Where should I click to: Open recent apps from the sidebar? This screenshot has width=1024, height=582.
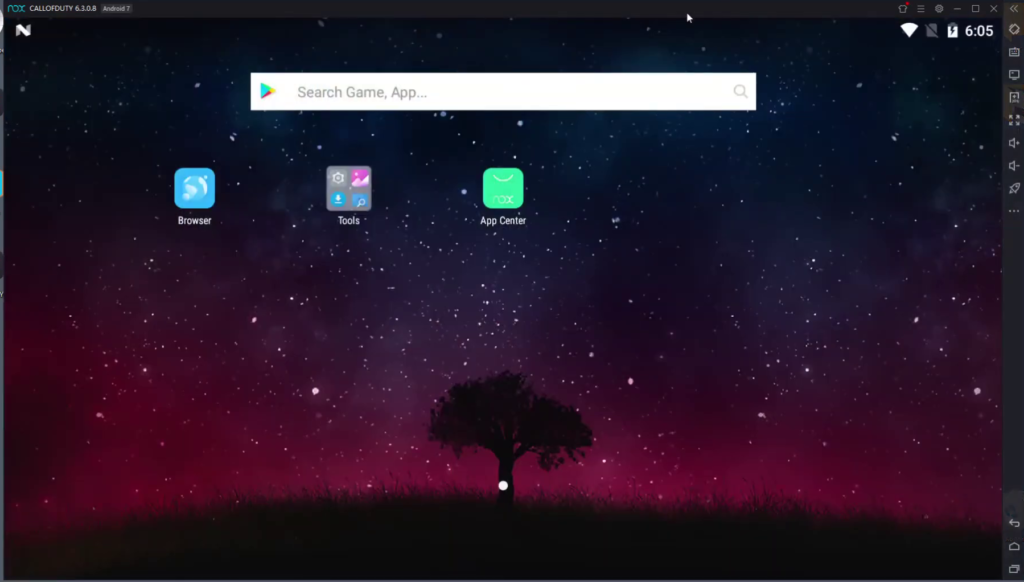[x=1014, y=569]
